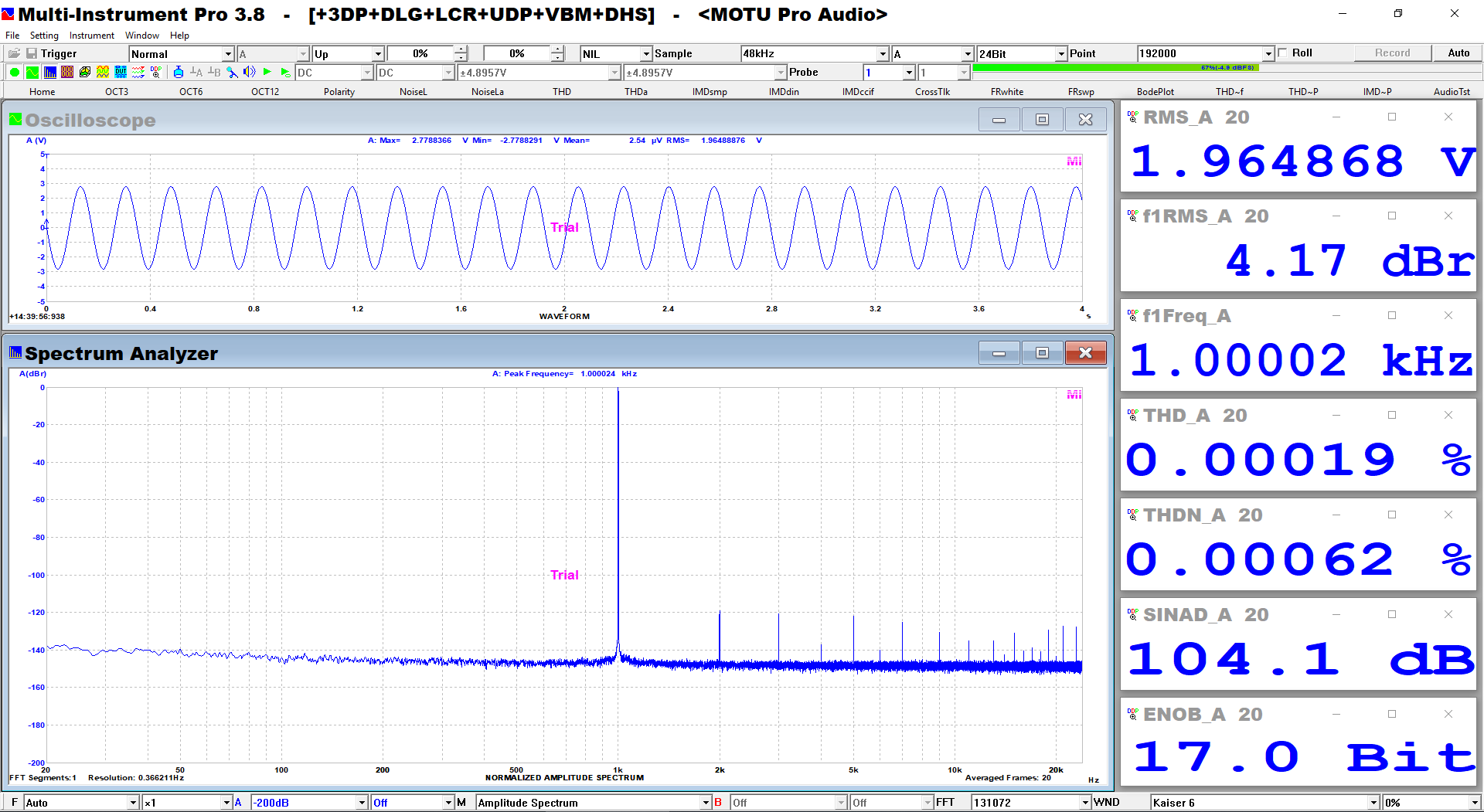
Task: Click the open file folder icon
Action: [x=14, y=53]
